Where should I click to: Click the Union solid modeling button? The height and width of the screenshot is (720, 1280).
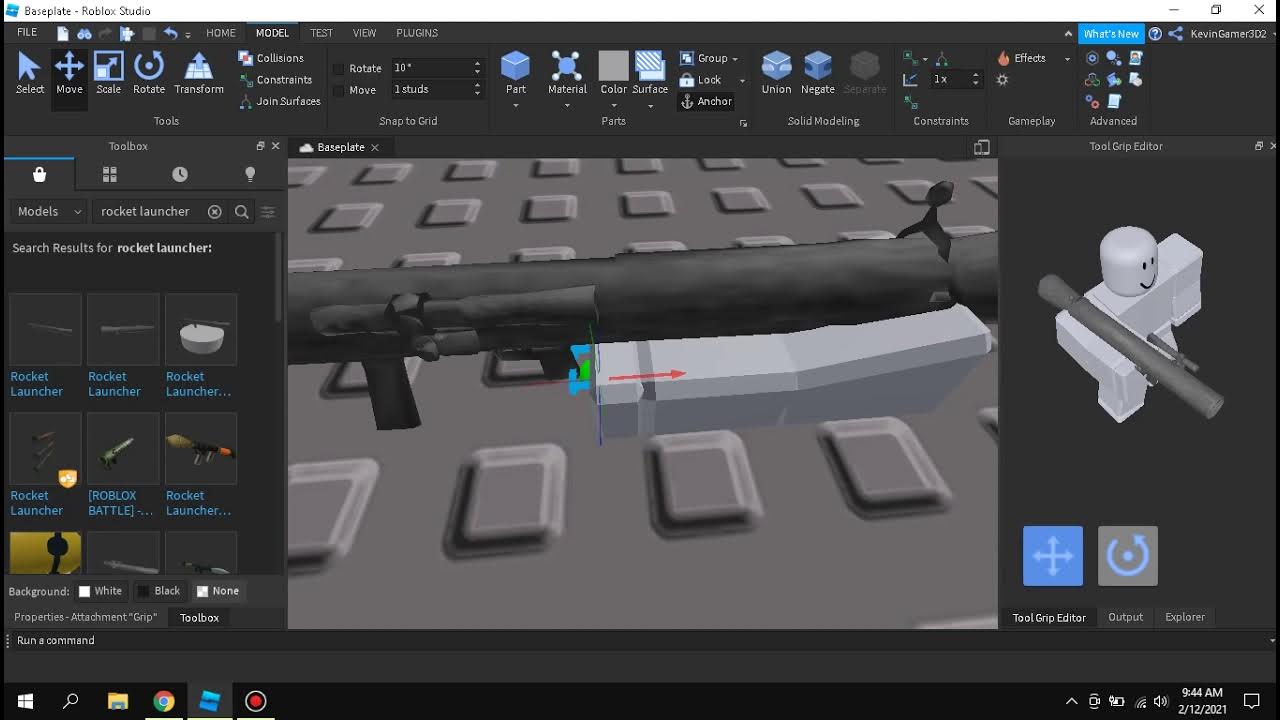[776, 73]
